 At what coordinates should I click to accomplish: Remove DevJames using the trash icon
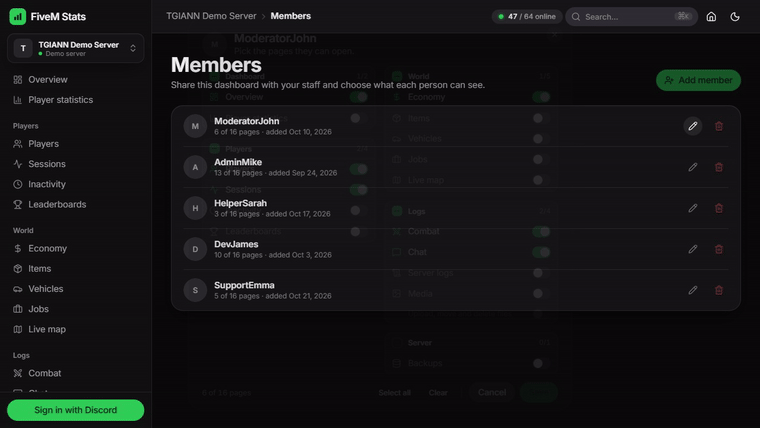(x=719, y=249)
